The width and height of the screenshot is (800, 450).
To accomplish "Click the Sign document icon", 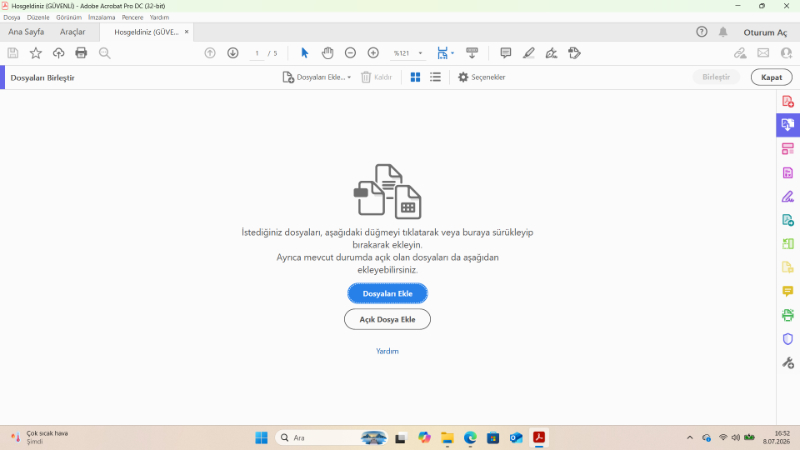I will tap(552, 53).
